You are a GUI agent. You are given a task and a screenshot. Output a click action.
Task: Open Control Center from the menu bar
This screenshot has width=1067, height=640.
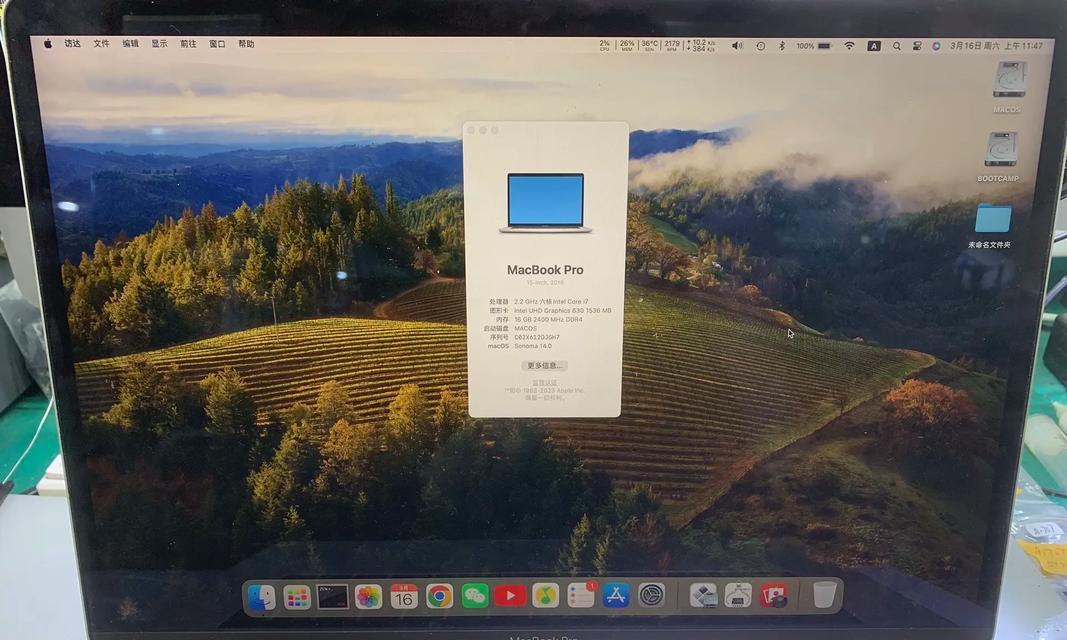(917, 46)
